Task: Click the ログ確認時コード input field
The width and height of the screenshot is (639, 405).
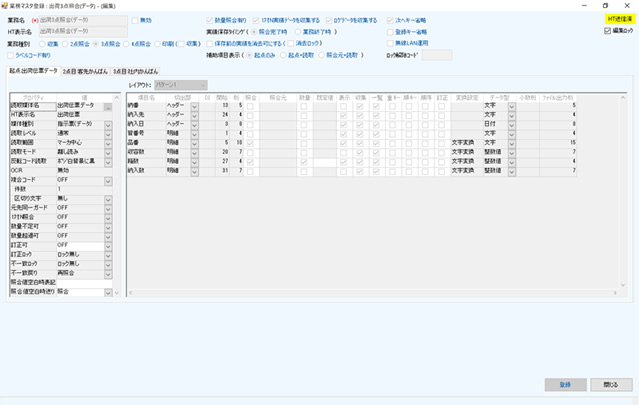Action: point(442,56)
